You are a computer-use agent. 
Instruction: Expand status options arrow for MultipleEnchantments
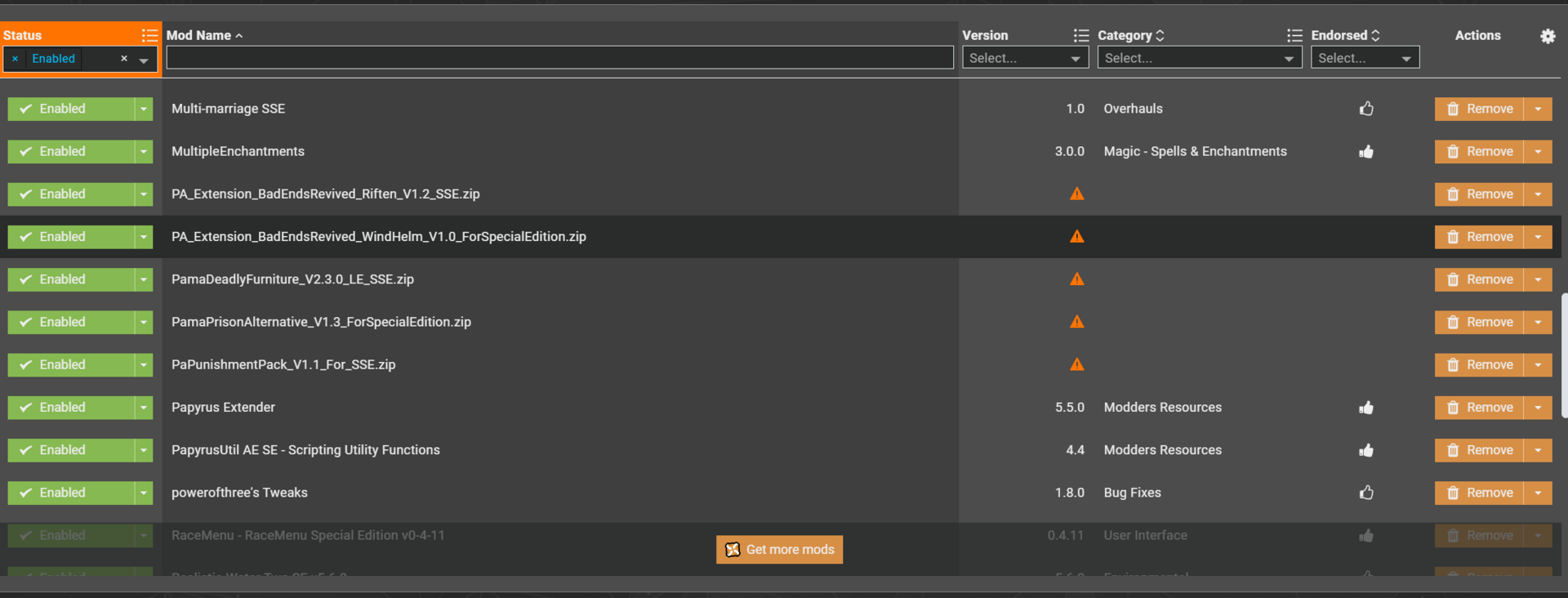pyautogui.click(x=144, y=151)
